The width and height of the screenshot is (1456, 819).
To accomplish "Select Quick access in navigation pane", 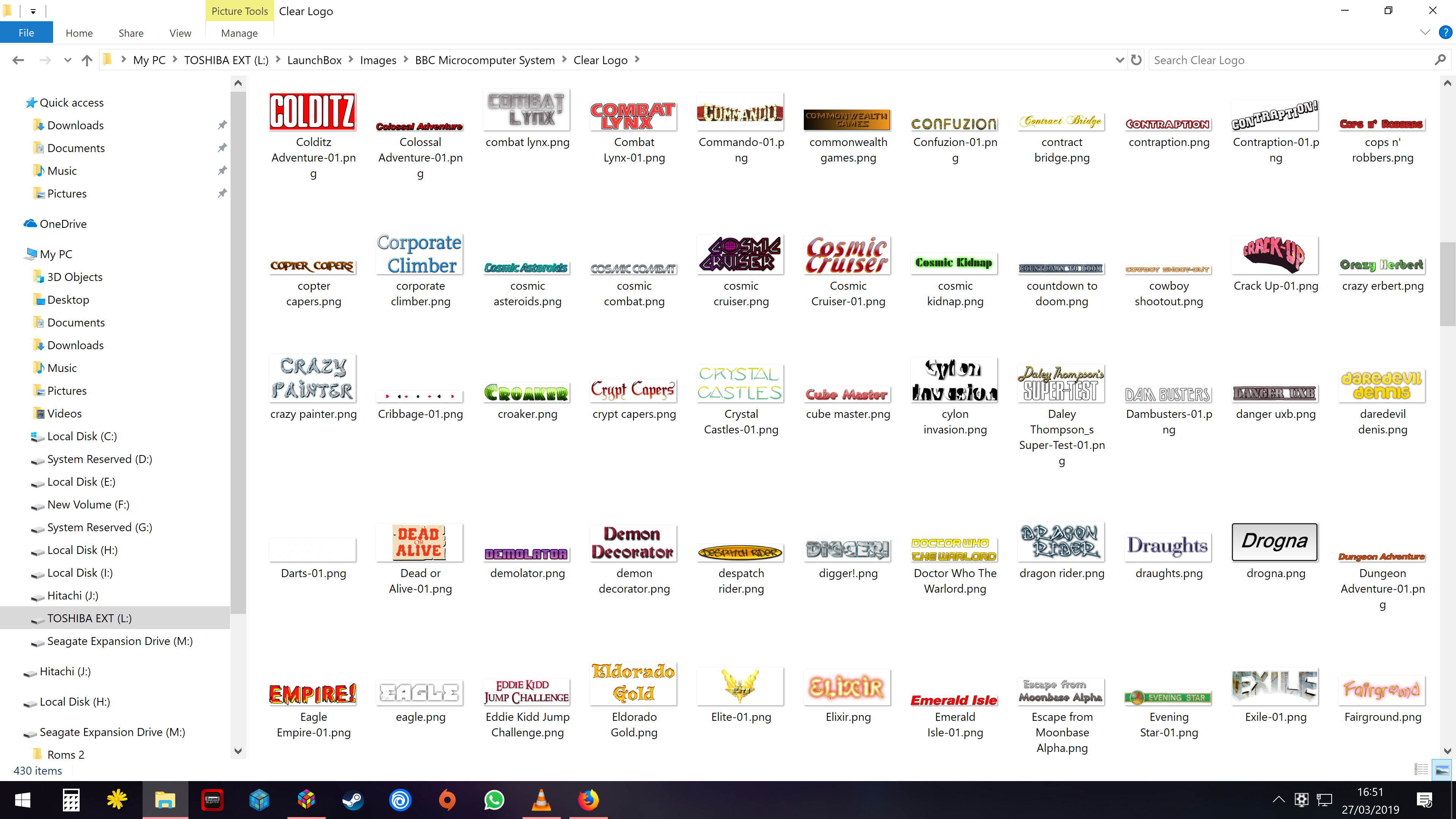I will (x=71, y=102).
